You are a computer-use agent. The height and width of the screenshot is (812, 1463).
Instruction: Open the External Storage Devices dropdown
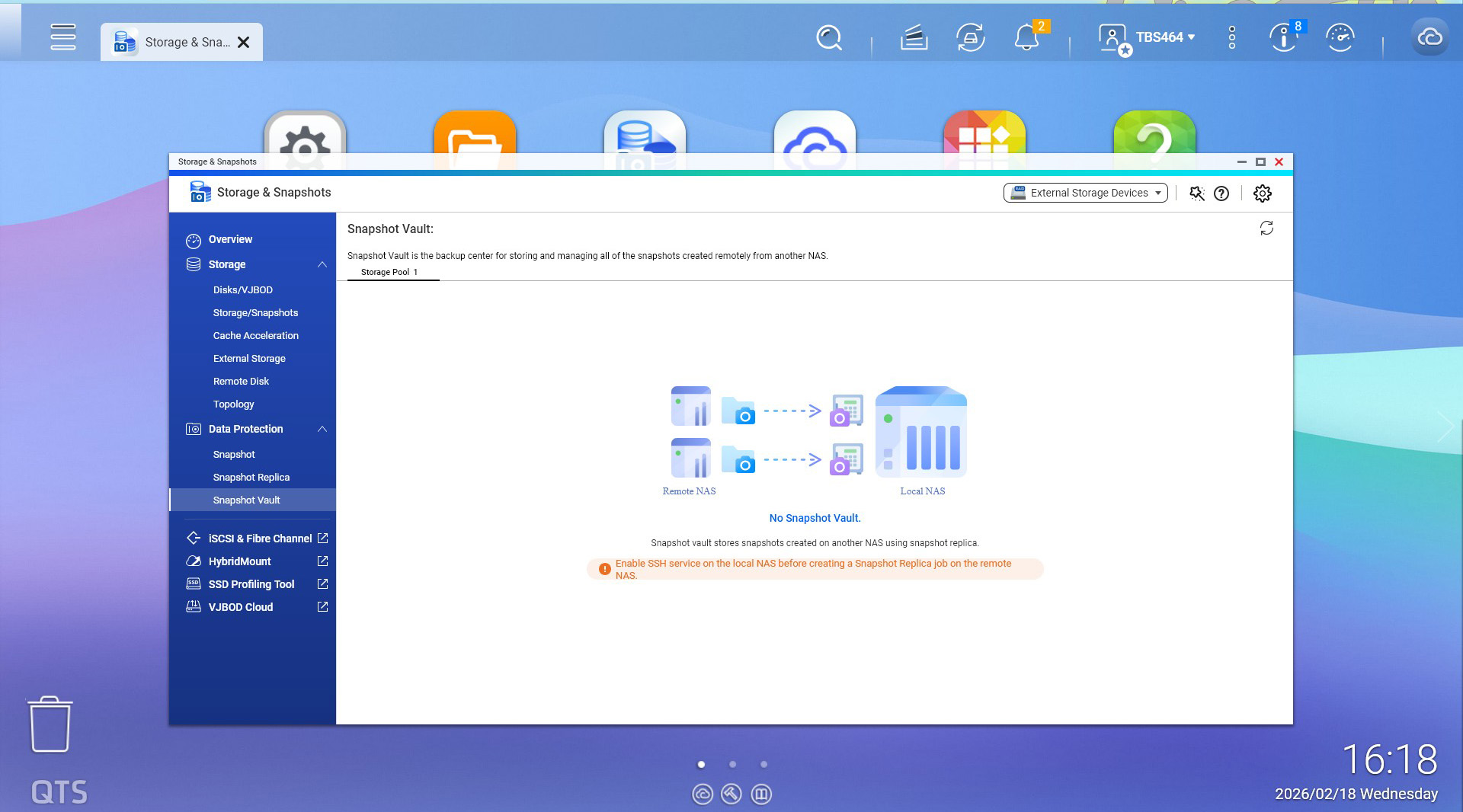(x=1085, y=193)
